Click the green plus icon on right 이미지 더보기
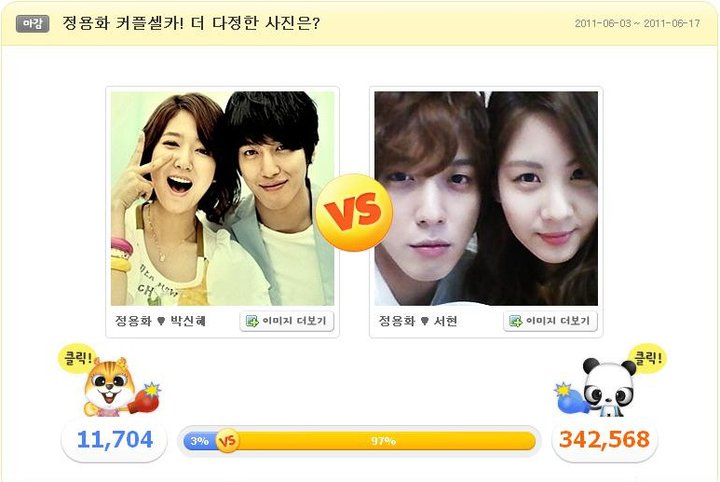The height and width of the screenshot is (482, 720). click(516, 321)
